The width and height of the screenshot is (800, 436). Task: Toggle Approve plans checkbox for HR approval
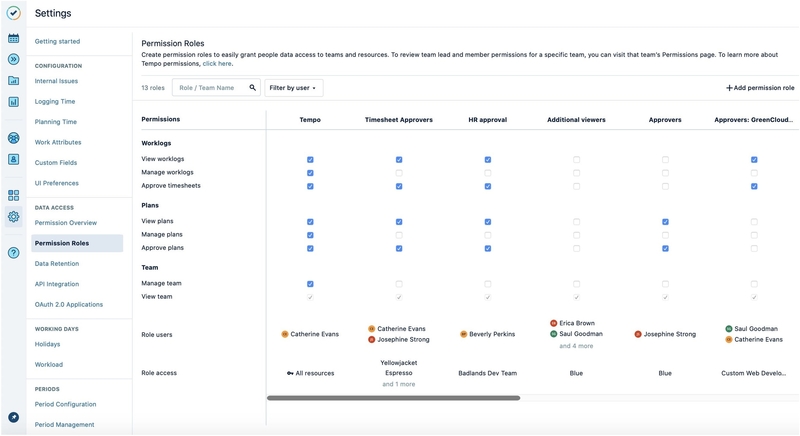pyautogui.click(x=488, y=248)
